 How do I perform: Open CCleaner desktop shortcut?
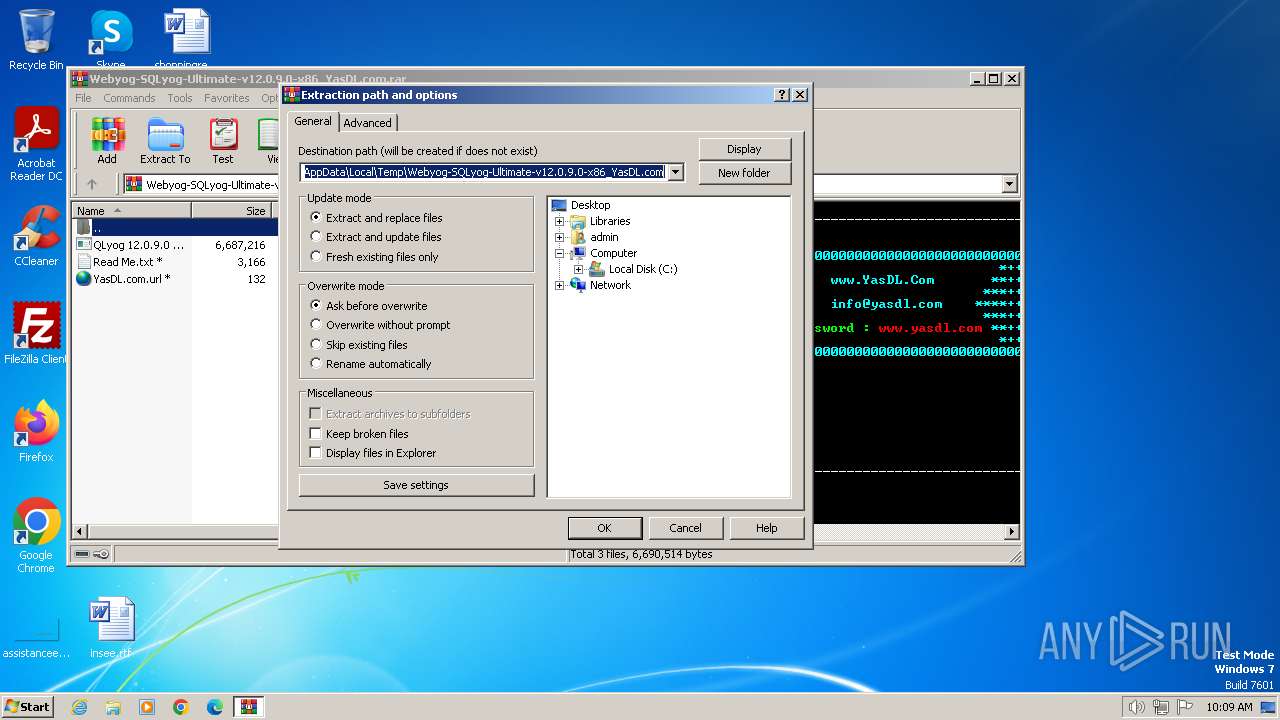[x=36, y=236]
